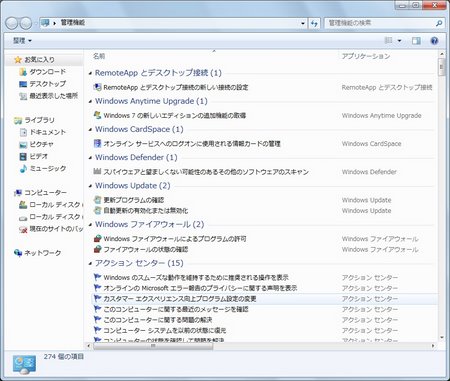Collapse the Windows CardSpace group
Image resolution: width=450 pixels, height=381 pixels.
(x=90, y=130)
